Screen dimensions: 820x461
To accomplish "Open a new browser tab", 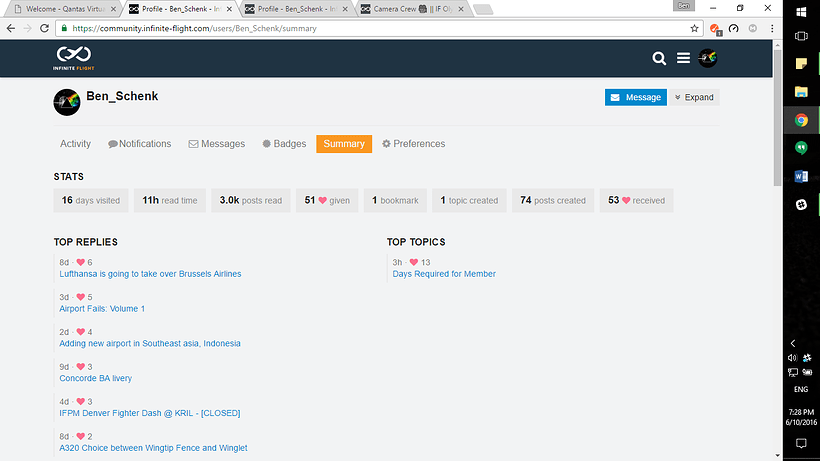I will (x=483, y=9).
